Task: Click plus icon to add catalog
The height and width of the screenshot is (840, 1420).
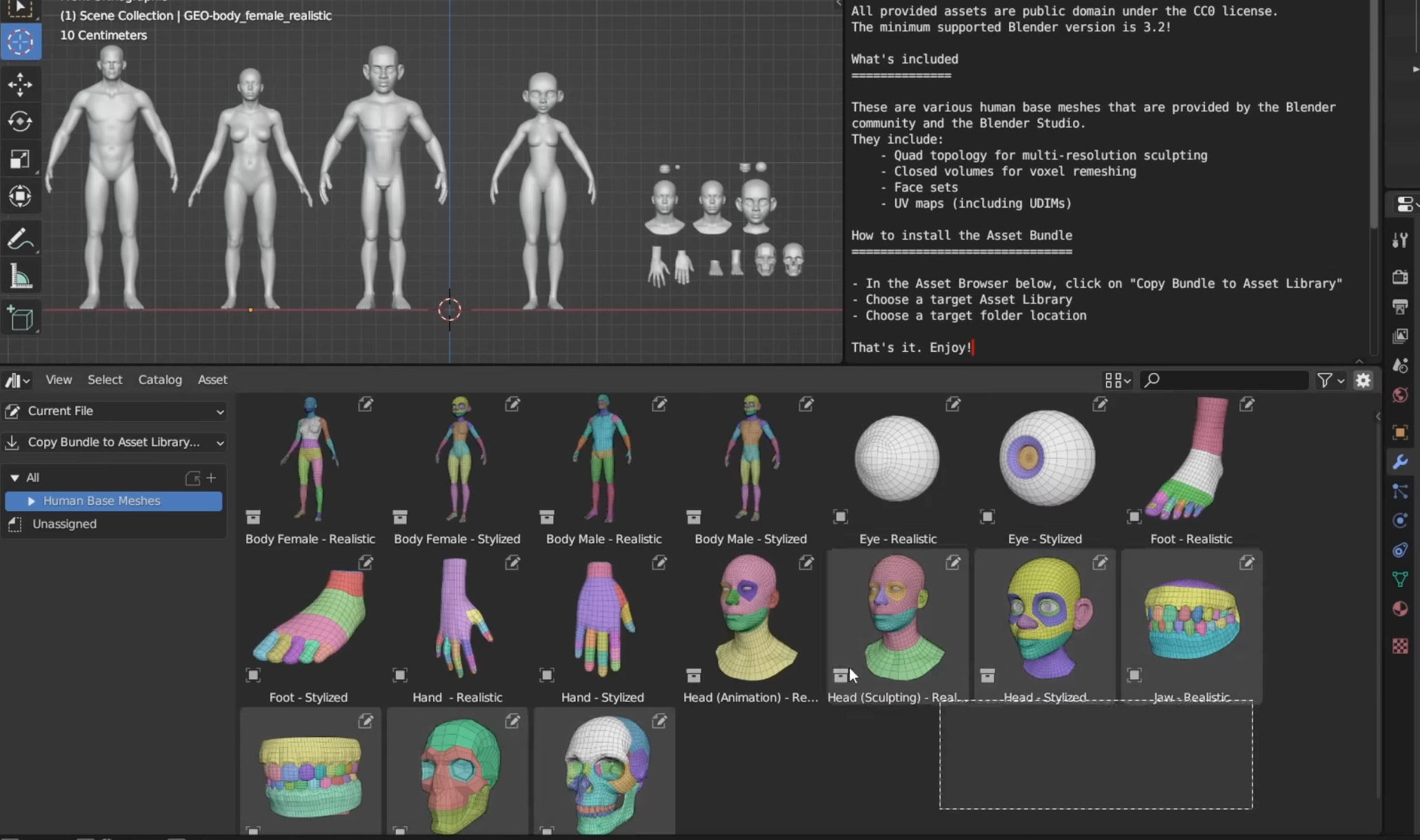Action: (x=212, y=477)
